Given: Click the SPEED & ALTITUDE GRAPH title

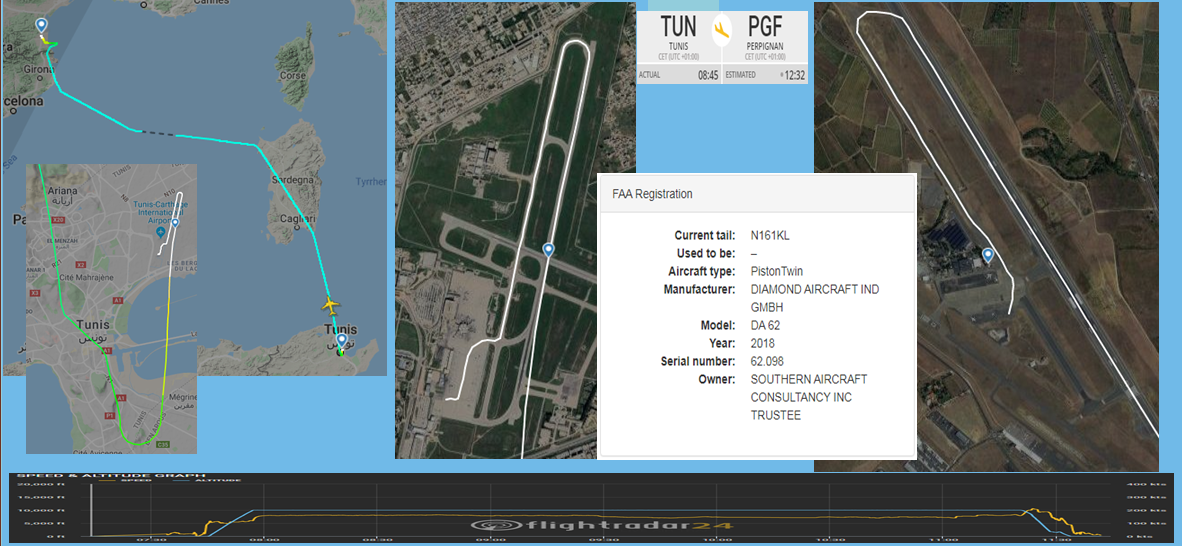Looking at the screenshot, I should point(111,475).
